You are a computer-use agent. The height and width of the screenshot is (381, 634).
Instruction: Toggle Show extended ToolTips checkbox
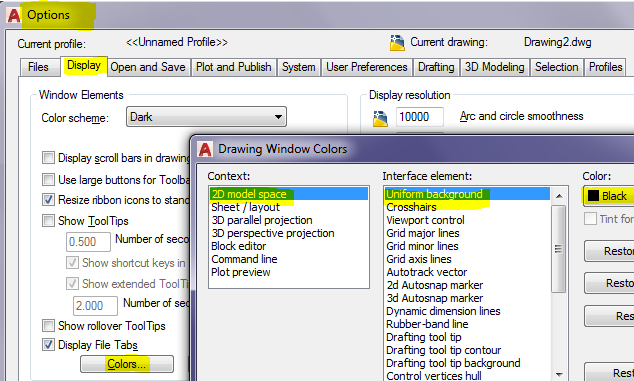point(72,284)
